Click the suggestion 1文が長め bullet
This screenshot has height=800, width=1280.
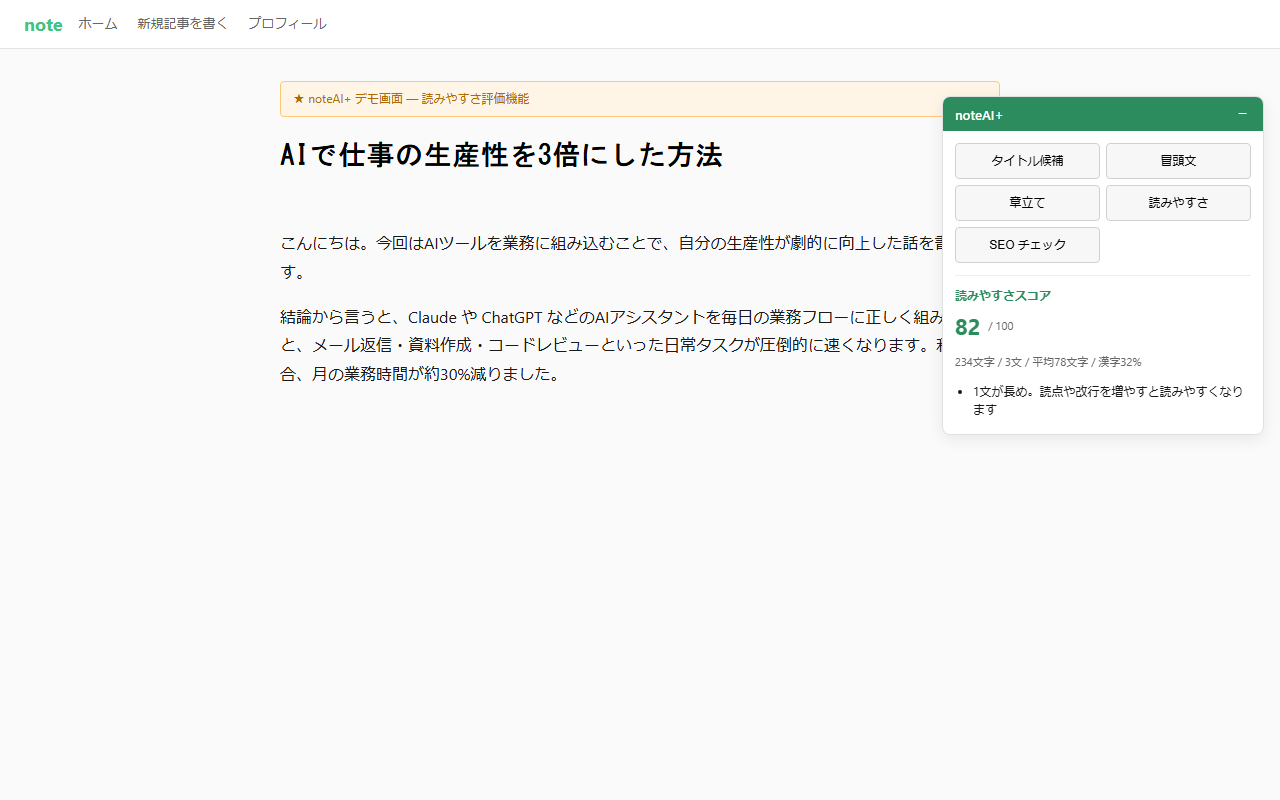click(x=1108, y=400)
